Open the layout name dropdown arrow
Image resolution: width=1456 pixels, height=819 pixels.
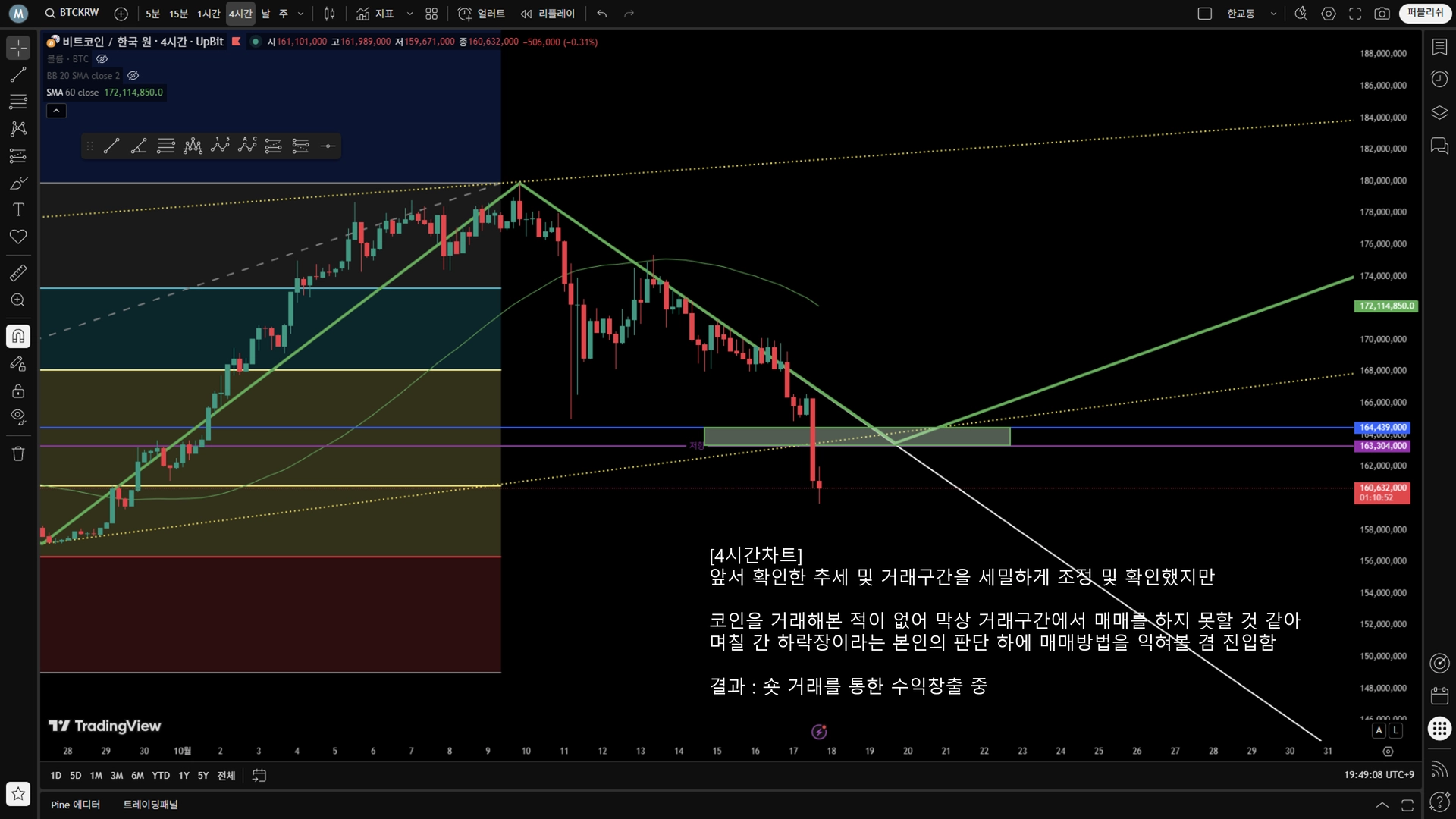coord(1273,14)
